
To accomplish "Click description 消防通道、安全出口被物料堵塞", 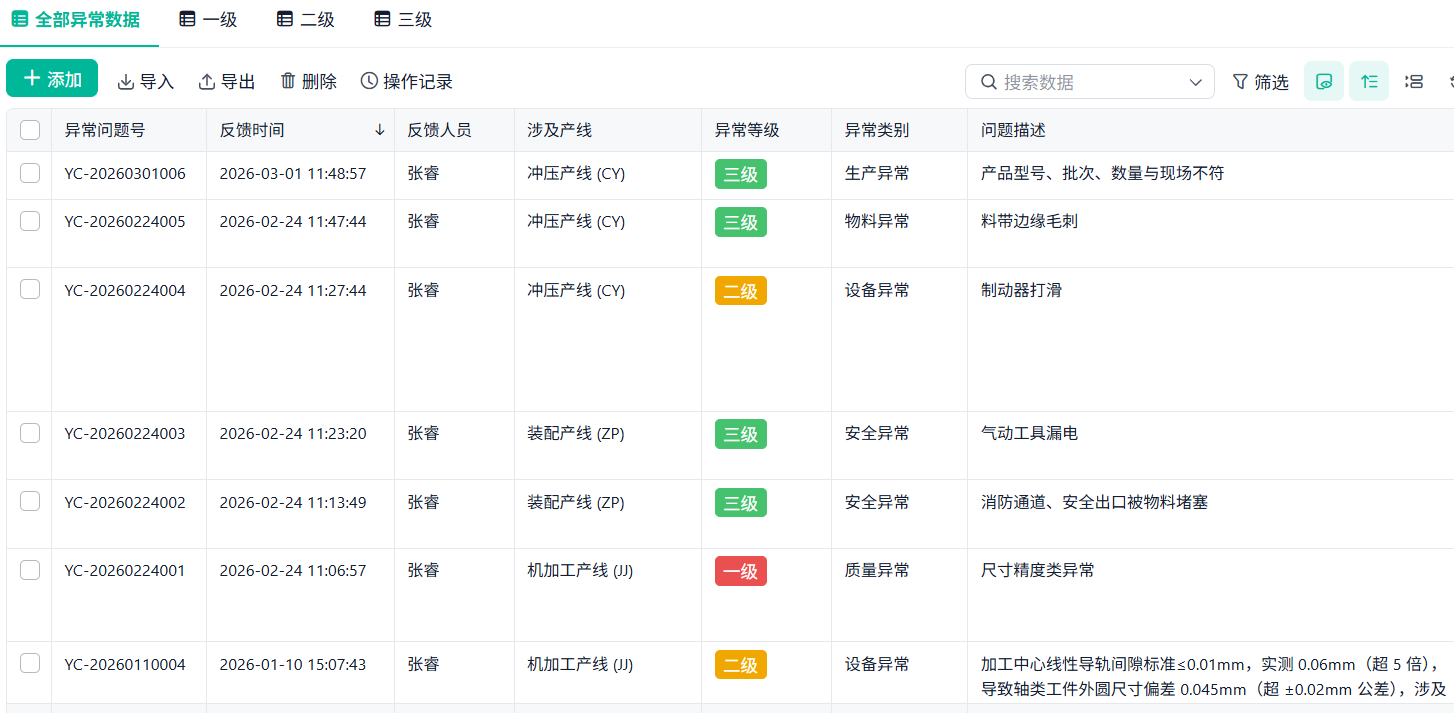I will [1094, 503].
